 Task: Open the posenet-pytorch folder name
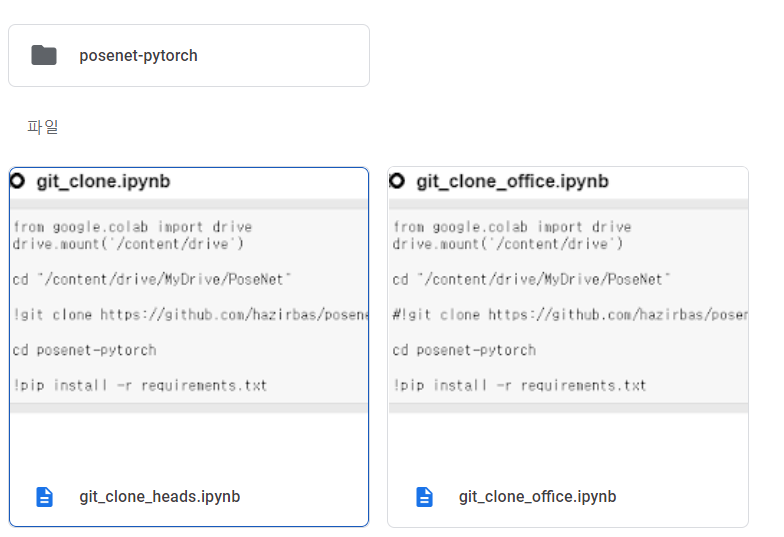(138, 56)
